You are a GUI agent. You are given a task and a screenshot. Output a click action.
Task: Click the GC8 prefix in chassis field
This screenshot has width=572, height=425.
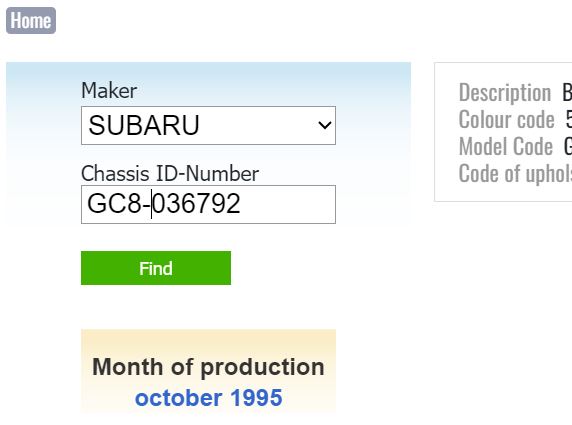(x=114, y=204)
